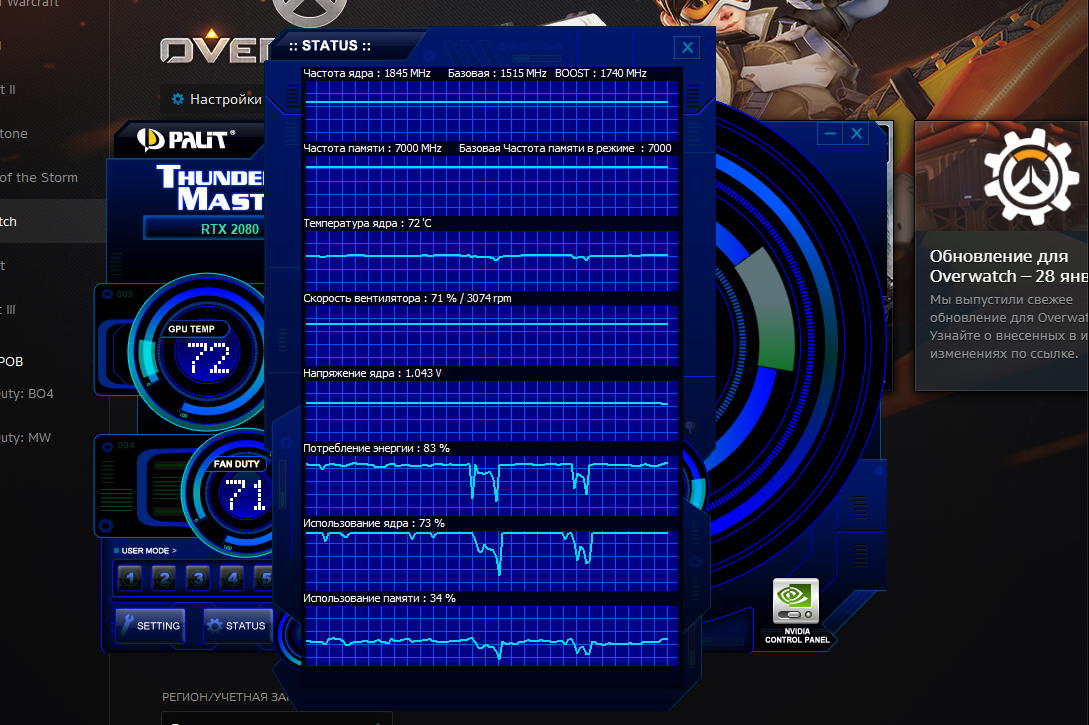Click the SETTING button in ThunderMaster
Image resolution: width=1089 pixels, height=725 pixels.
[151, 626]
